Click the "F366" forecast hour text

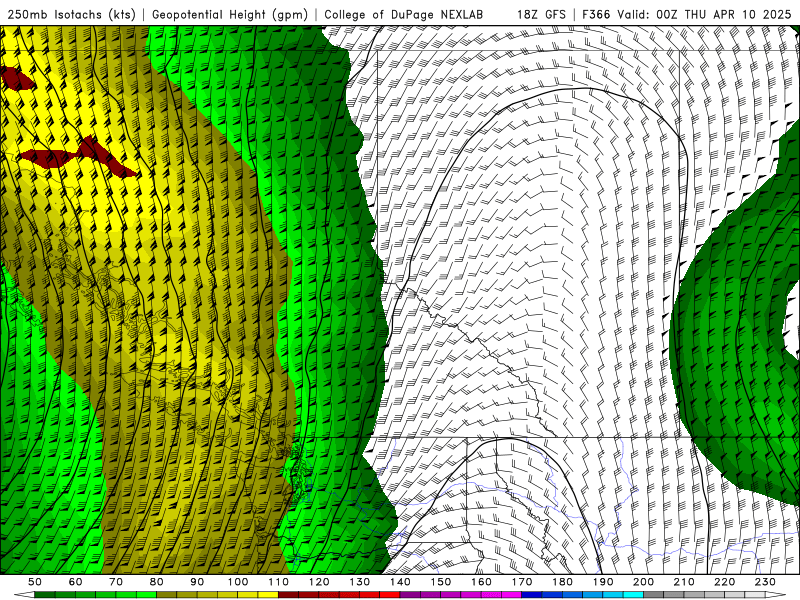[596, 14]
